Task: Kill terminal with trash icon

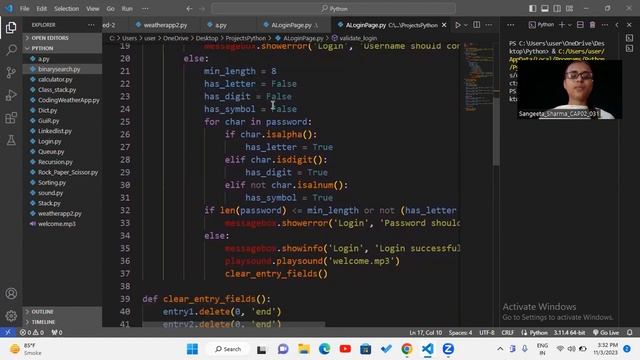Action: 592,25
